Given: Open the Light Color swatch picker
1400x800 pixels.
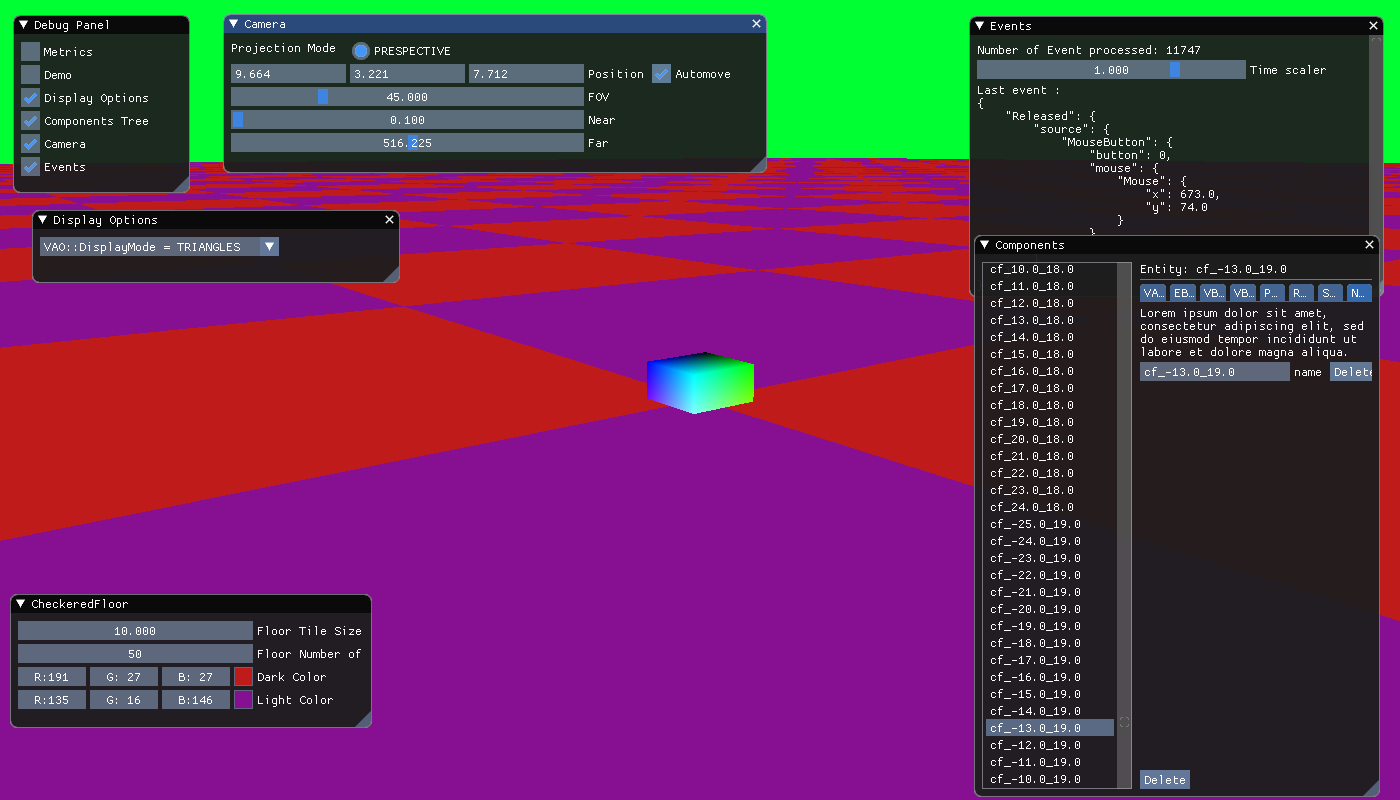Looking at the screenshot, I should [243, 700].
